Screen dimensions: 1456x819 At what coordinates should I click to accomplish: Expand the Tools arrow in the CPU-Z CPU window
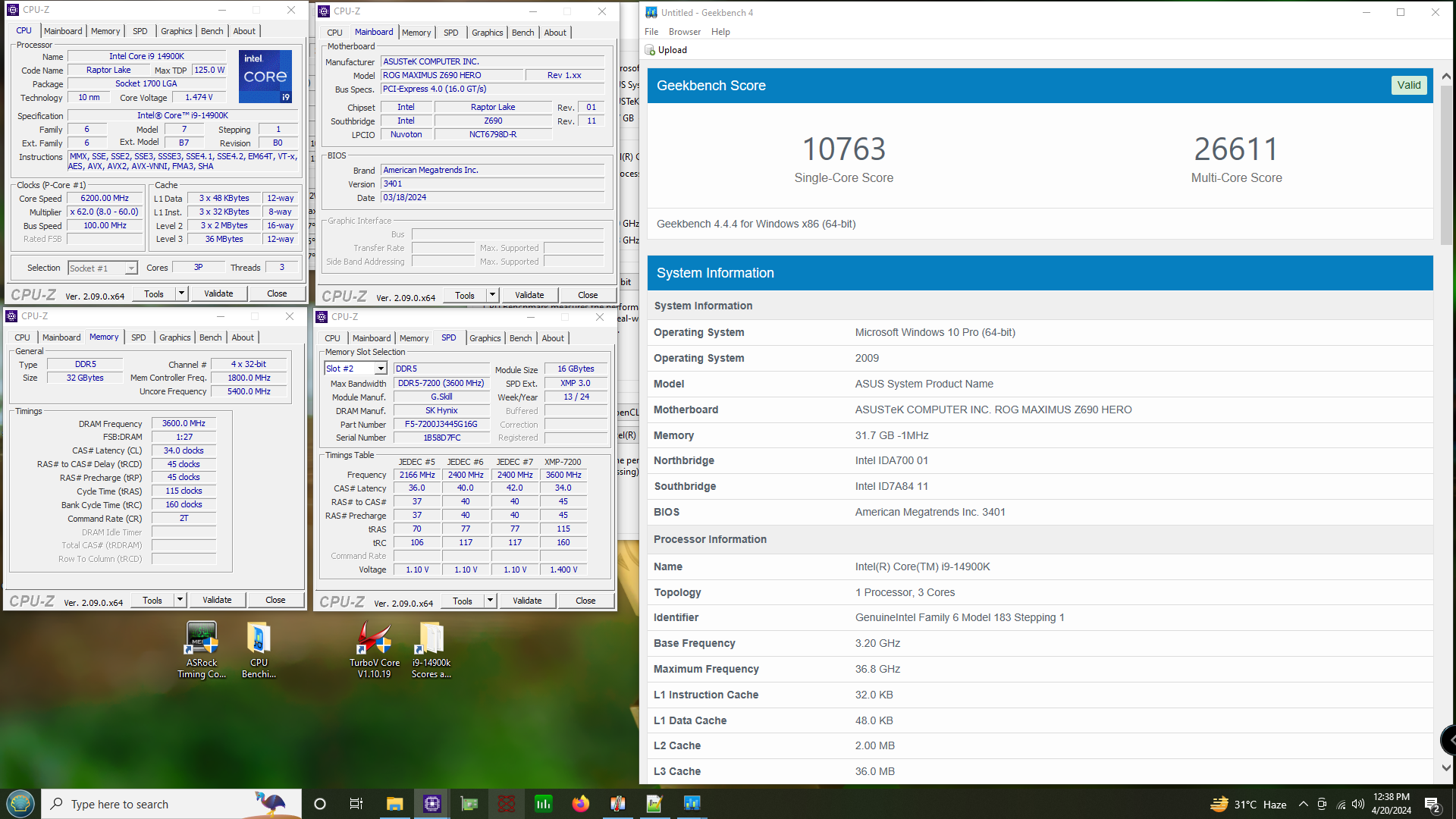pos(181,293)
